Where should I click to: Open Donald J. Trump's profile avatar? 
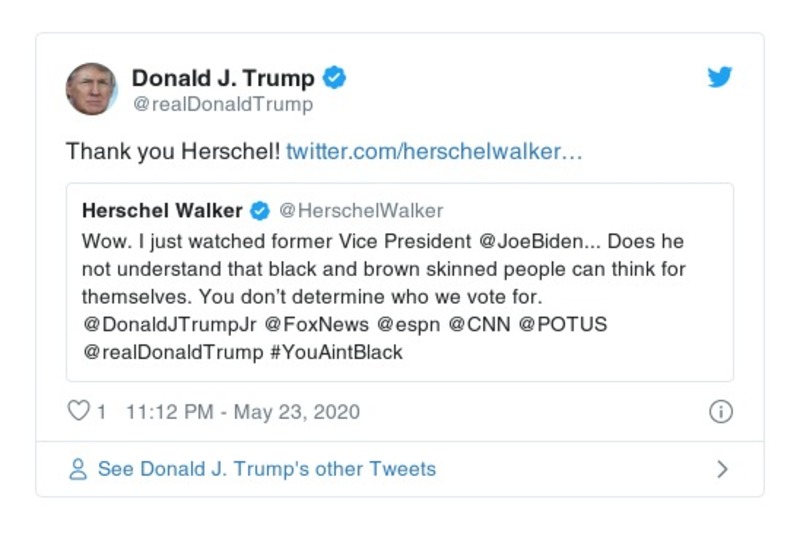[x=92, y=88]
